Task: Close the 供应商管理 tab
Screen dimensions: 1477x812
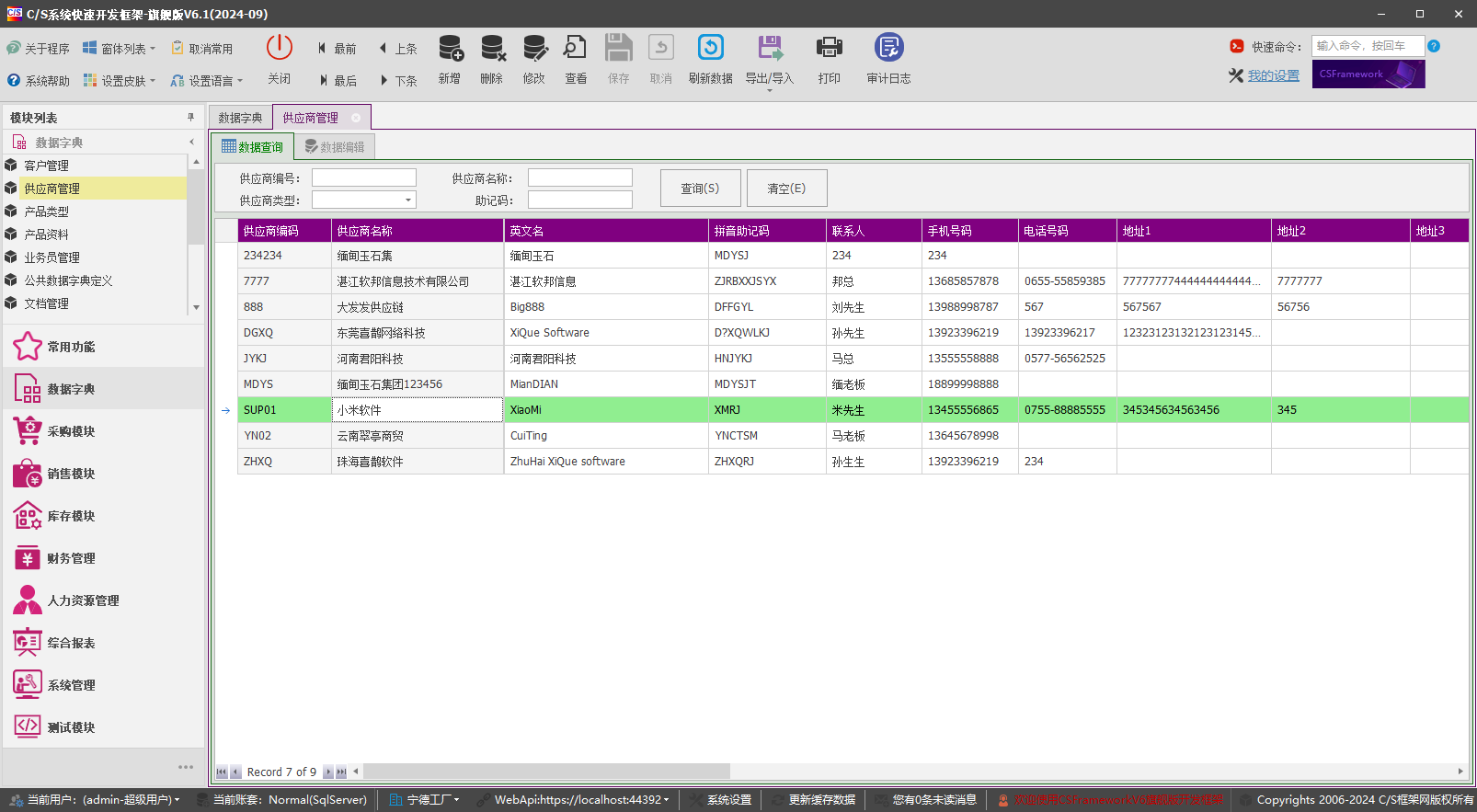Action: [356, 118]
